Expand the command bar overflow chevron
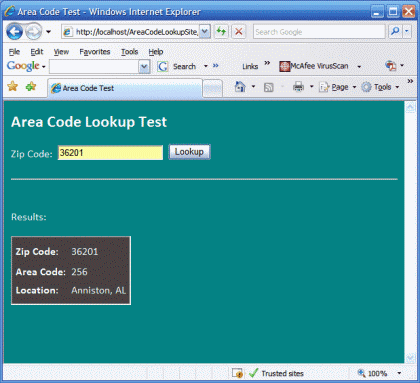This screenshot has height=383, width=420. pos(410,81)
